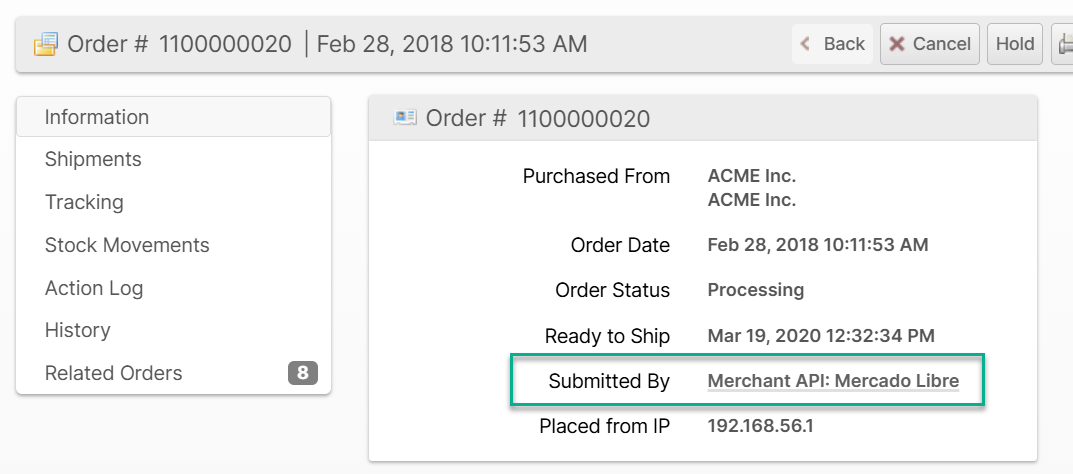Click the Processing order status value
The height and width of the screenshot is (474, 1073).
755,290
